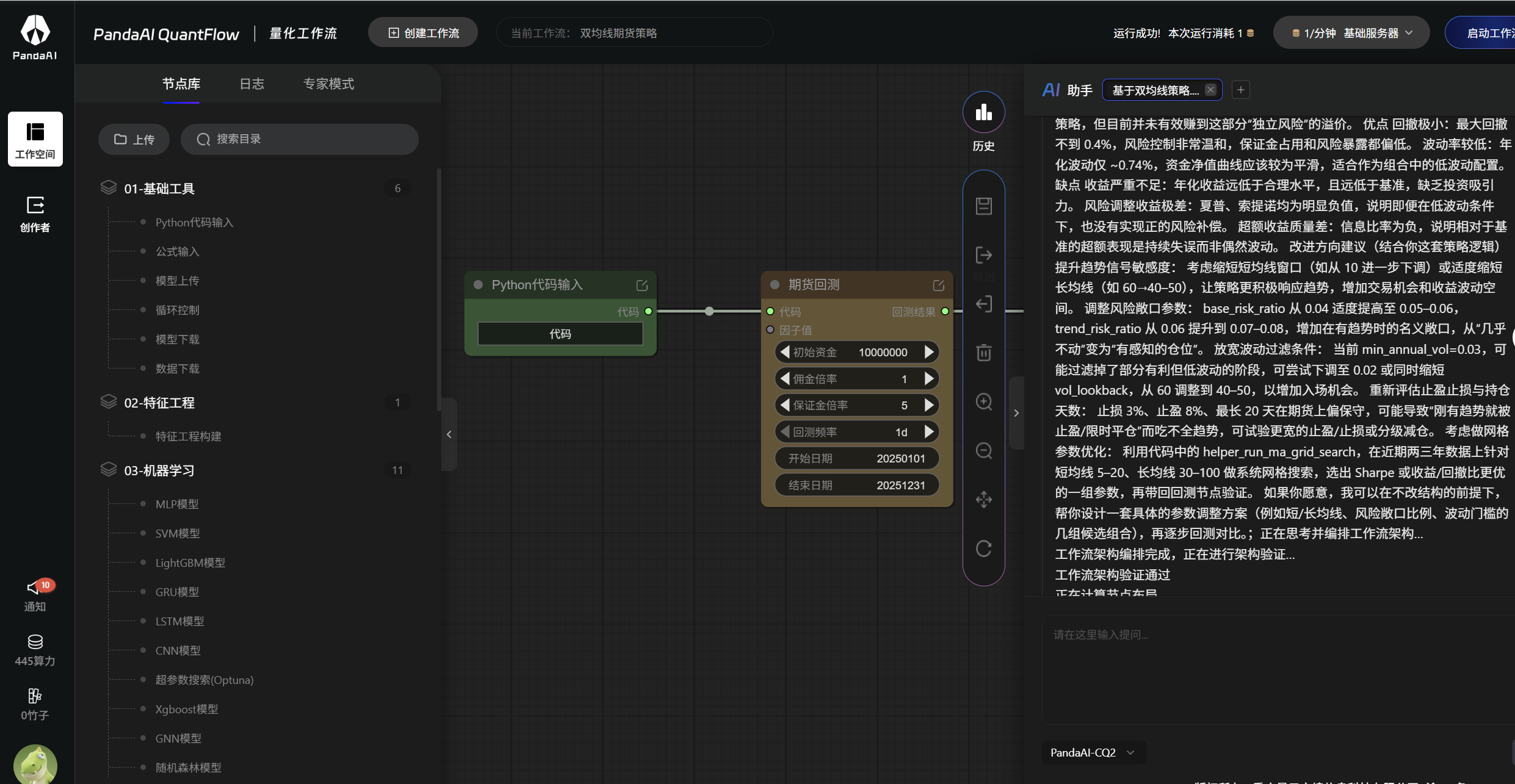This screenshot has height=784, width=1515.
Task: Collapse the left node library panel arrow
Action: pos(449,434)
